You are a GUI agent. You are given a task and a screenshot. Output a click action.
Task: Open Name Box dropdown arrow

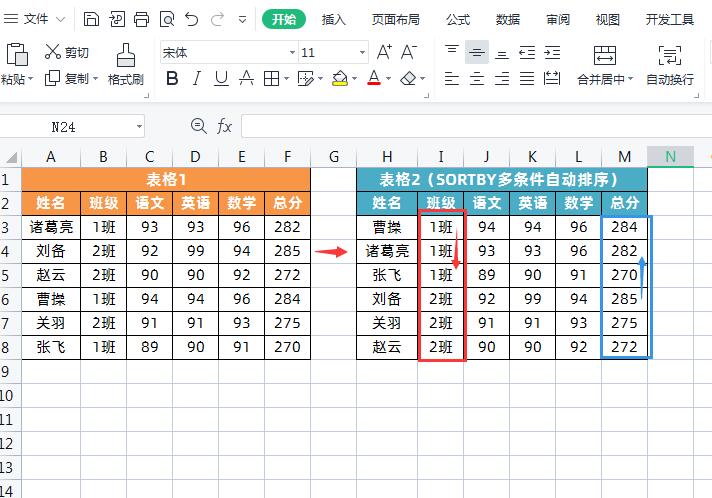point(139,127)
